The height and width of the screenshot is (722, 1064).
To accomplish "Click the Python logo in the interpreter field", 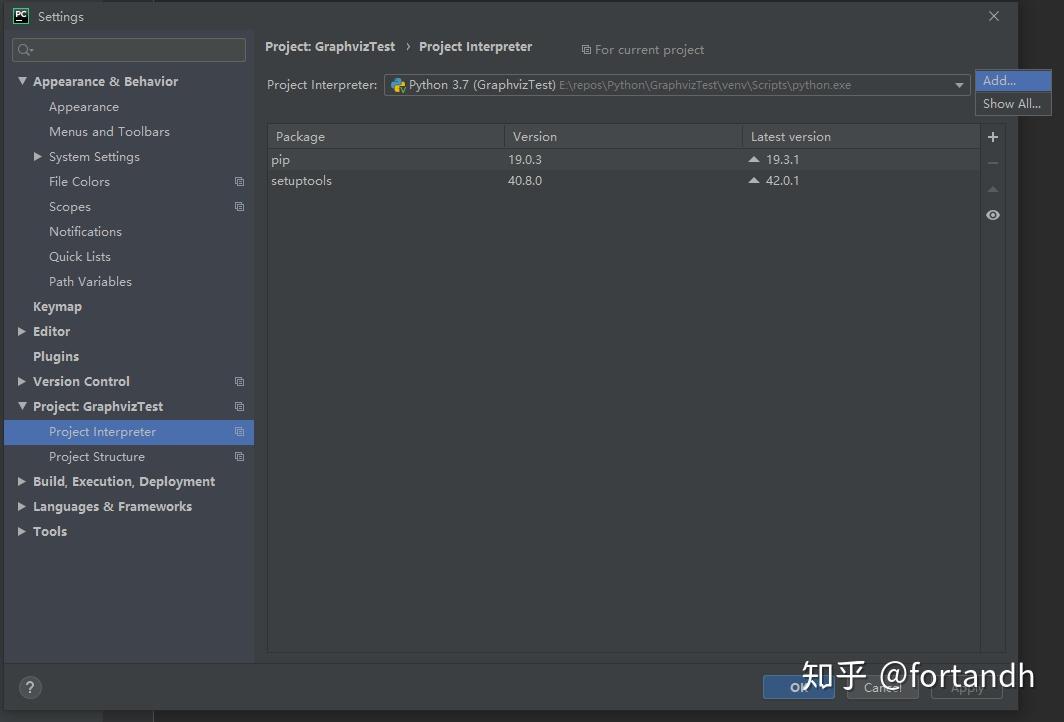I will click(x=398, y=85).
